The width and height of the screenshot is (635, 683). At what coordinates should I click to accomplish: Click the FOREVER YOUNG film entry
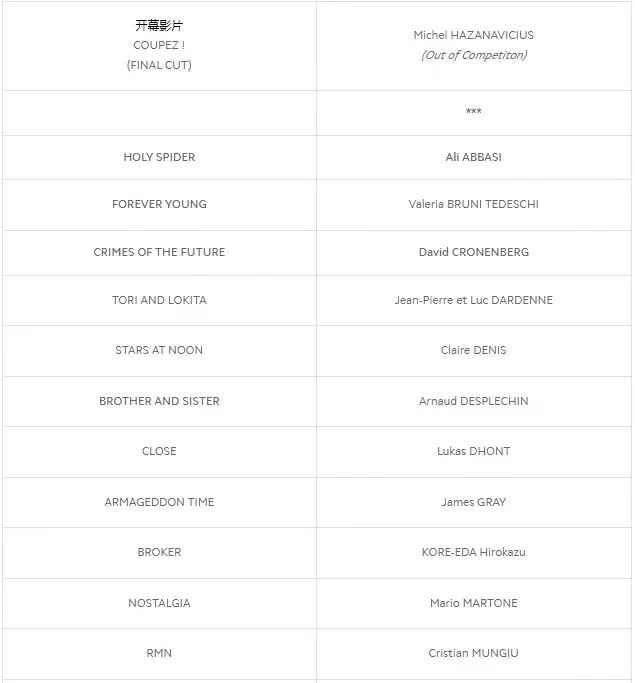pyautogui.click(x=159, y=204)
